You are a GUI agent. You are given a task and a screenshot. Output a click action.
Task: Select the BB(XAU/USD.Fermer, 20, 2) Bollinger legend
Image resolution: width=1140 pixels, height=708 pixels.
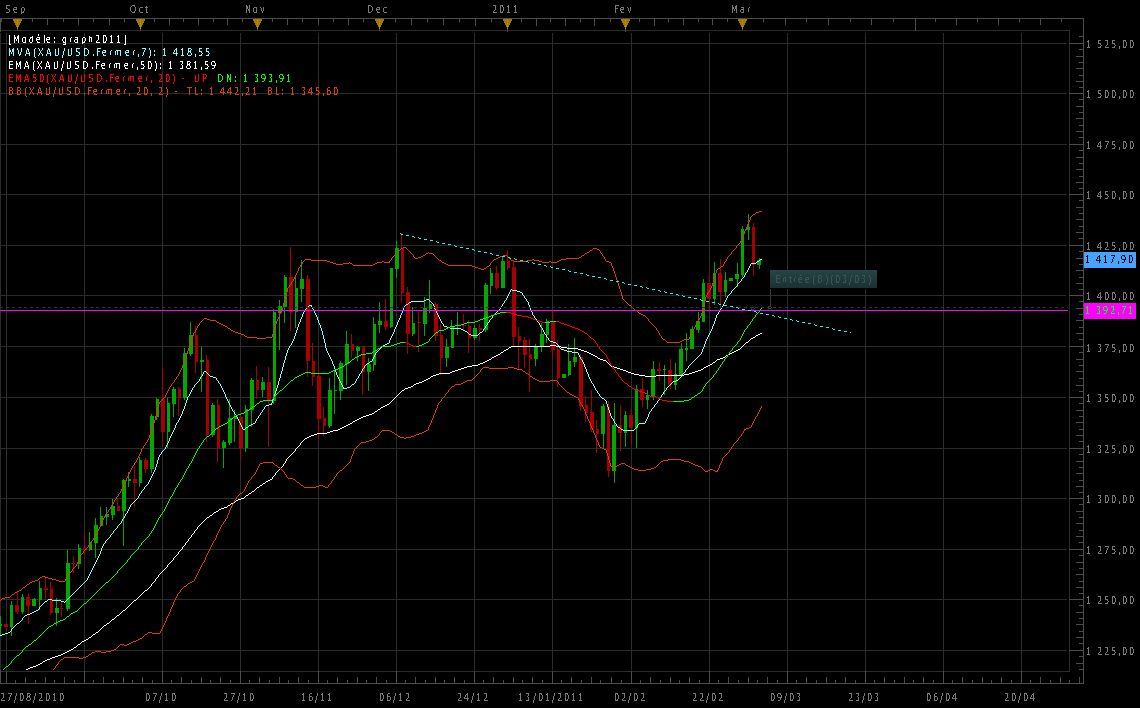(173, 92)
